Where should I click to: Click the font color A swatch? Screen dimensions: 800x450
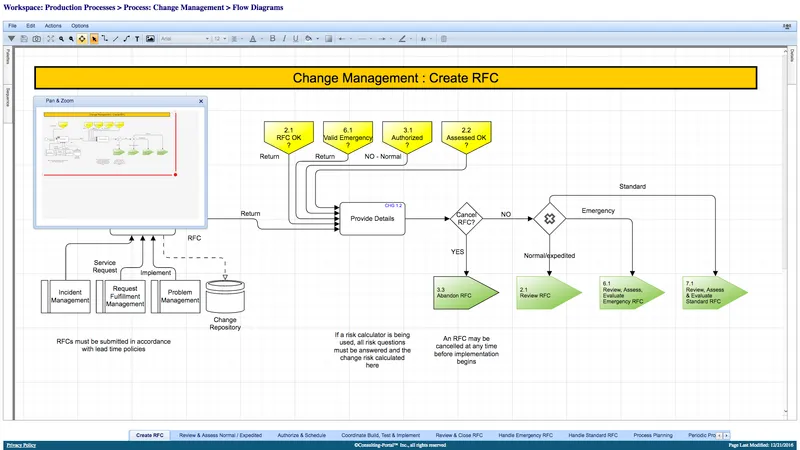coord(253,39)
